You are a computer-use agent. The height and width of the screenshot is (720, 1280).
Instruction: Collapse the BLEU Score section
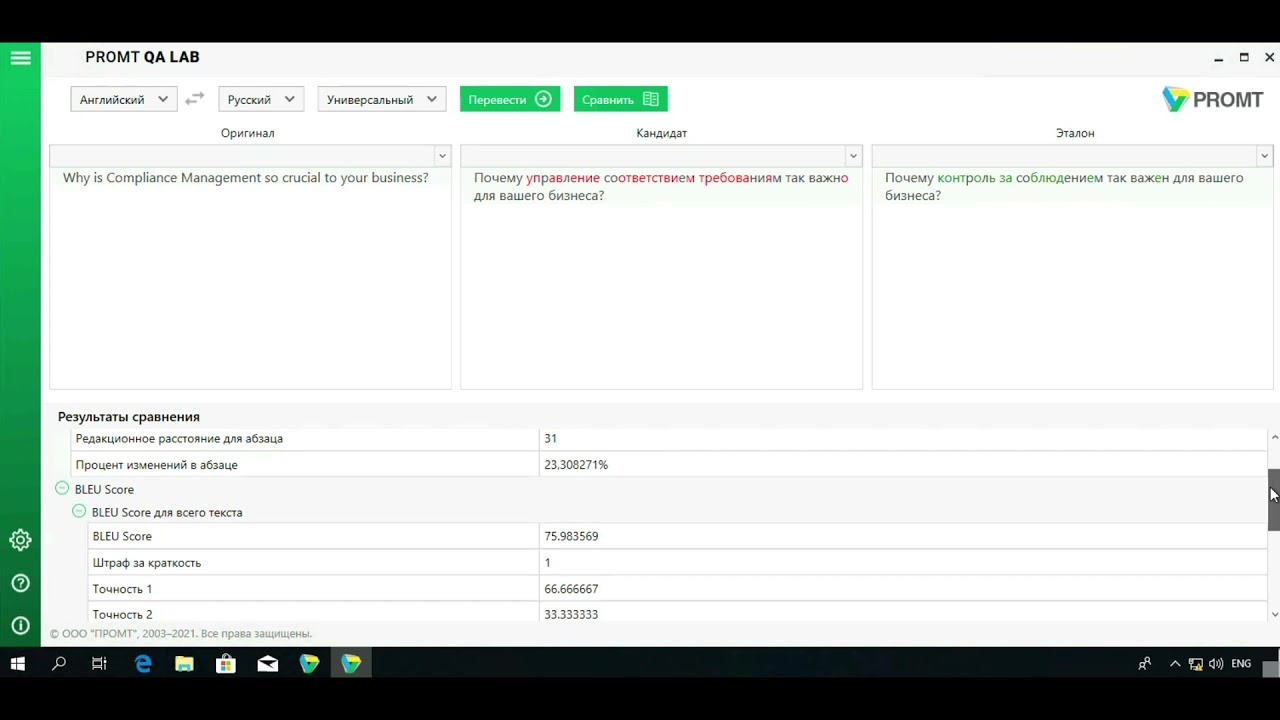pyautogui.click(x=62, y=488)
